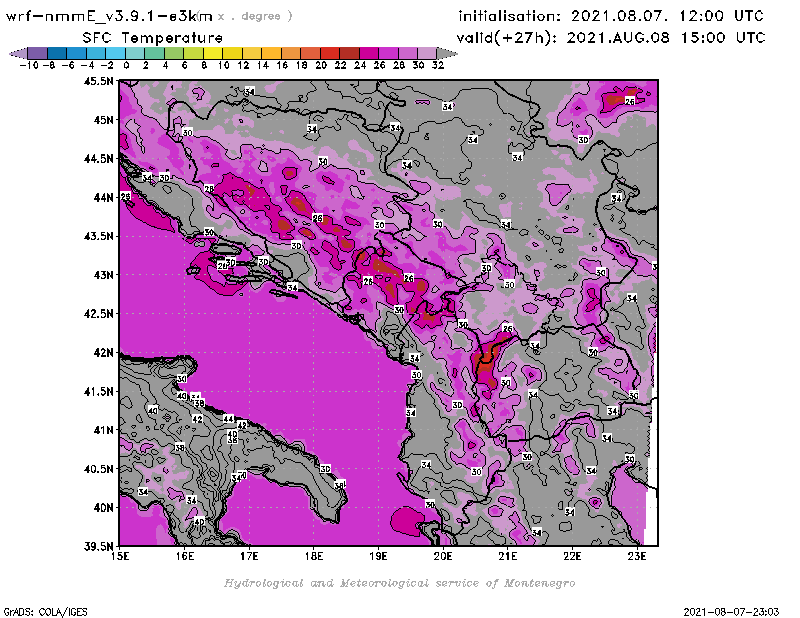The image size is (800, 618).
Task: Click the '20E' longitude label
Action: pyautogui.click(x=443, y=556)
